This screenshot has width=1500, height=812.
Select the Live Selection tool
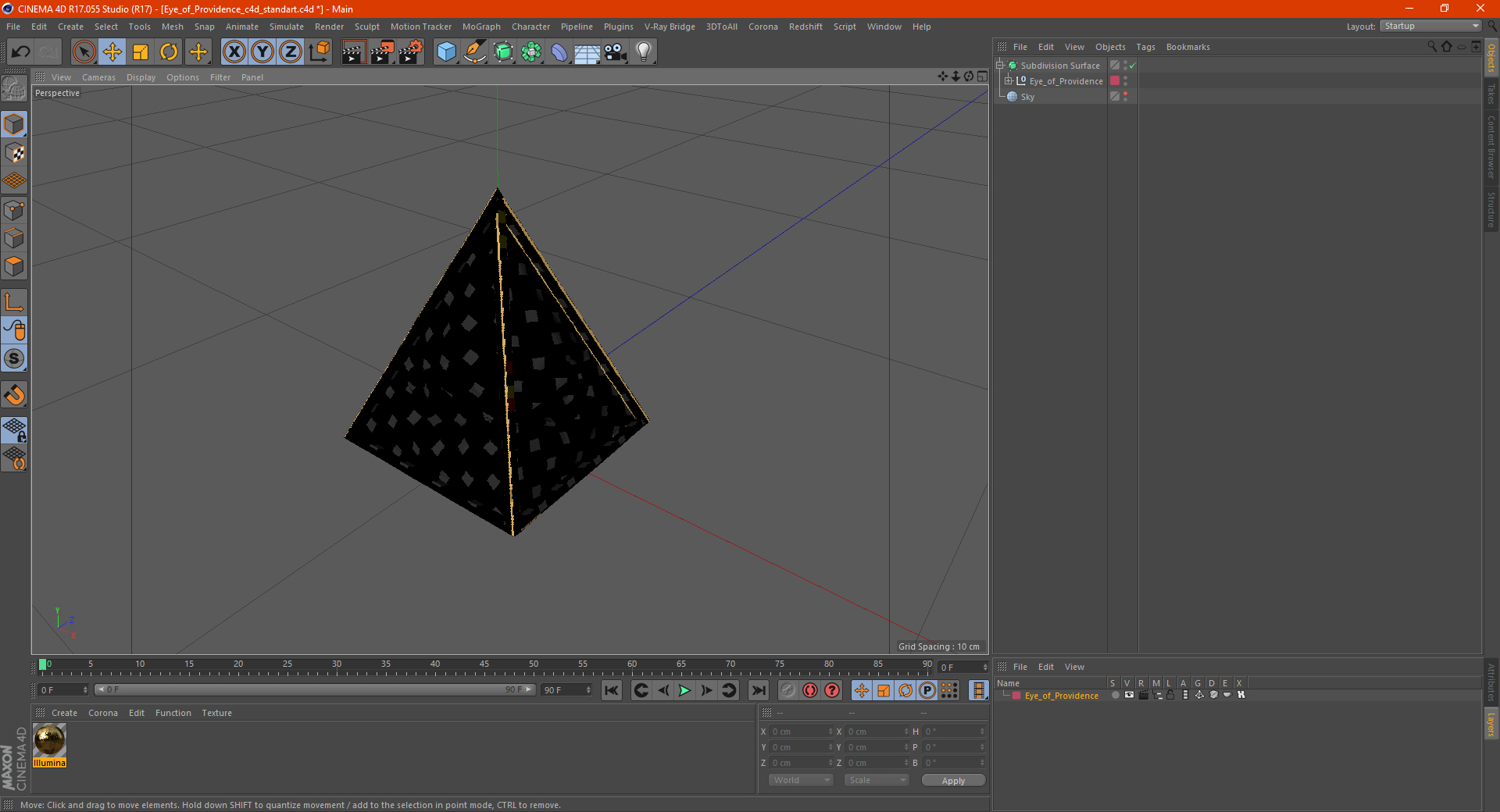[x=84, y=52]
